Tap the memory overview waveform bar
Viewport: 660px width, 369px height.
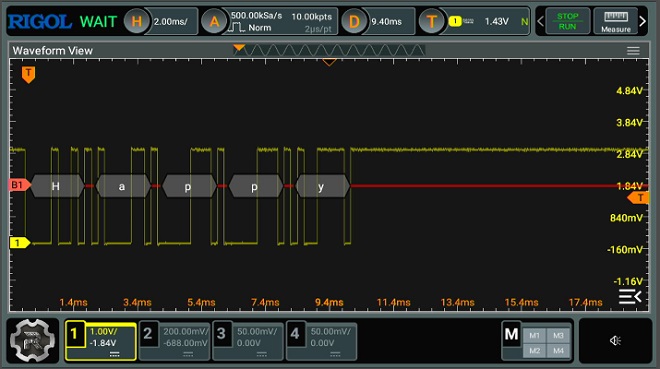pyautogui.click(x=329, y=50)
